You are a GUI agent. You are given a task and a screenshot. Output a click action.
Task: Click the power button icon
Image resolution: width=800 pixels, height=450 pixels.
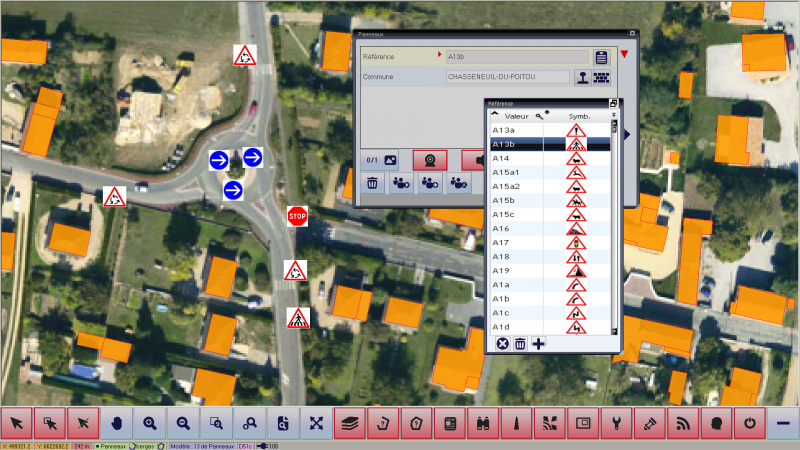pos(750,423)
